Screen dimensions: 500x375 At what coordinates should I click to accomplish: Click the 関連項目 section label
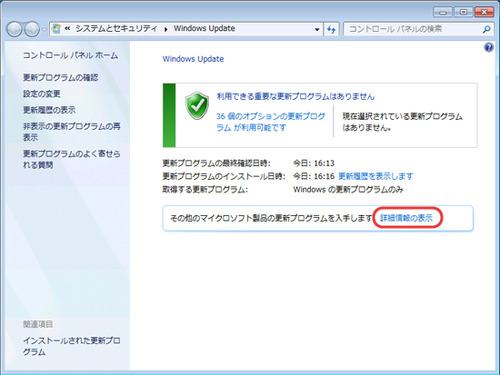[38, 324]
